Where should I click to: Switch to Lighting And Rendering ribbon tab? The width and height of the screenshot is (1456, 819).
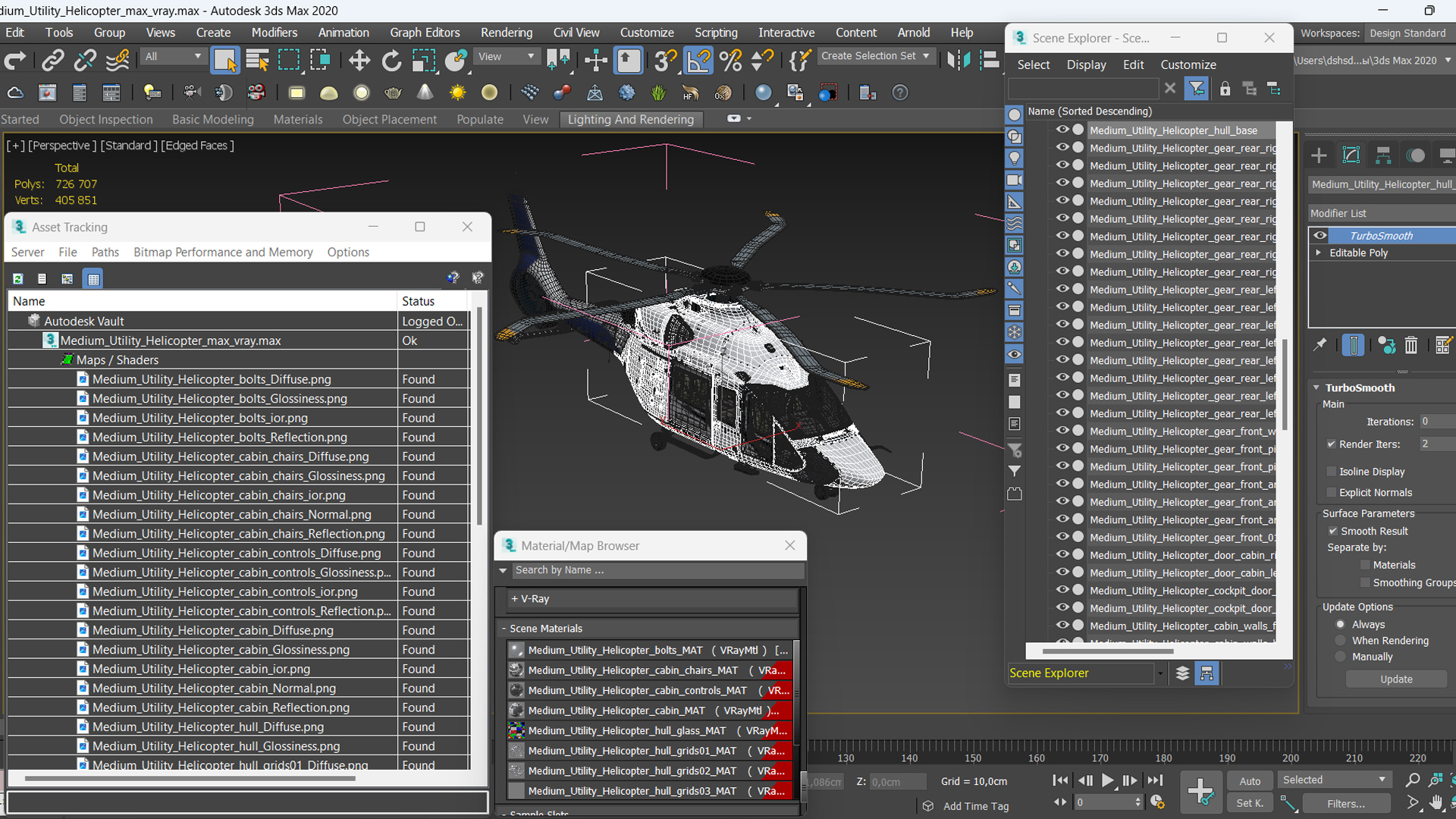pos(631,119)
